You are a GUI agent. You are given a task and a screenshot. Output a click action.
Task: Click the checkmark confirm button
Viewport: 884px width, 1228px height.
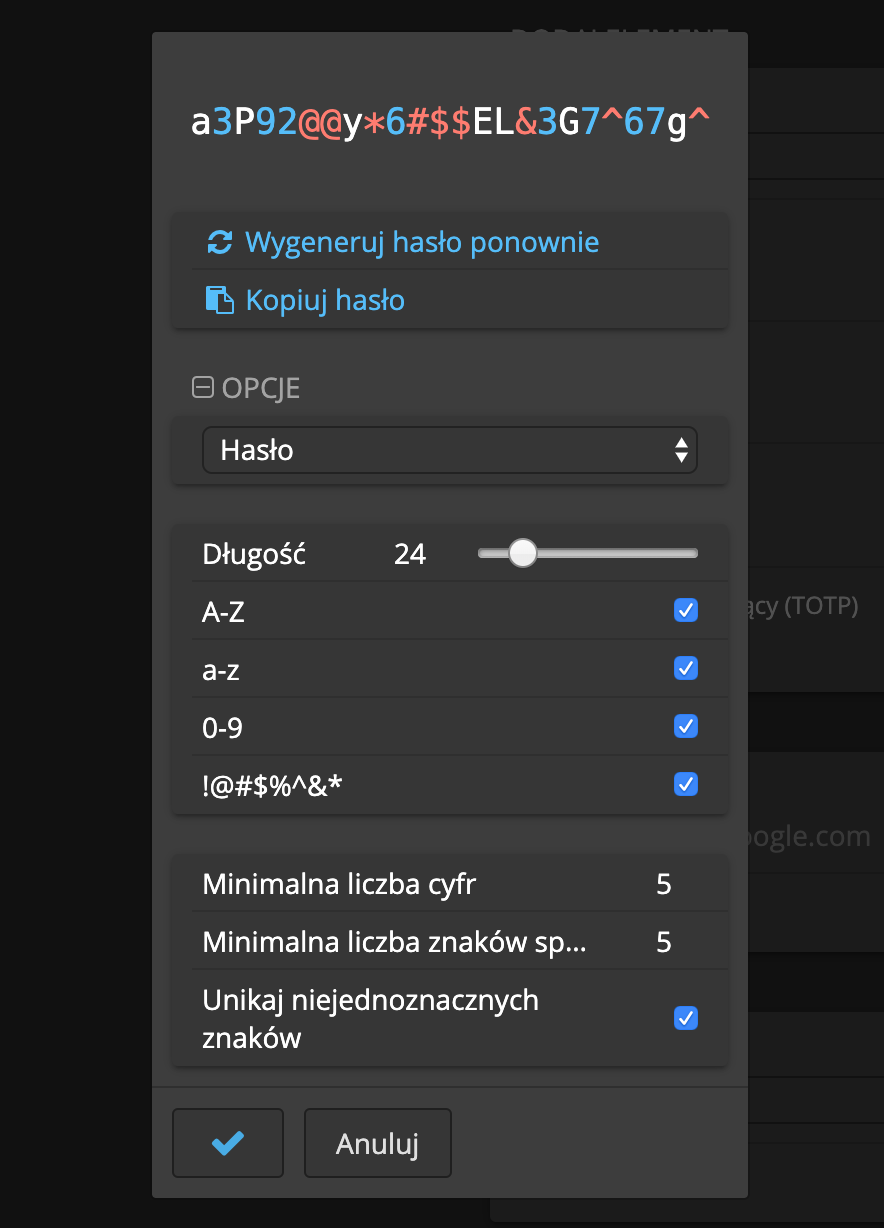point(228,1143)
